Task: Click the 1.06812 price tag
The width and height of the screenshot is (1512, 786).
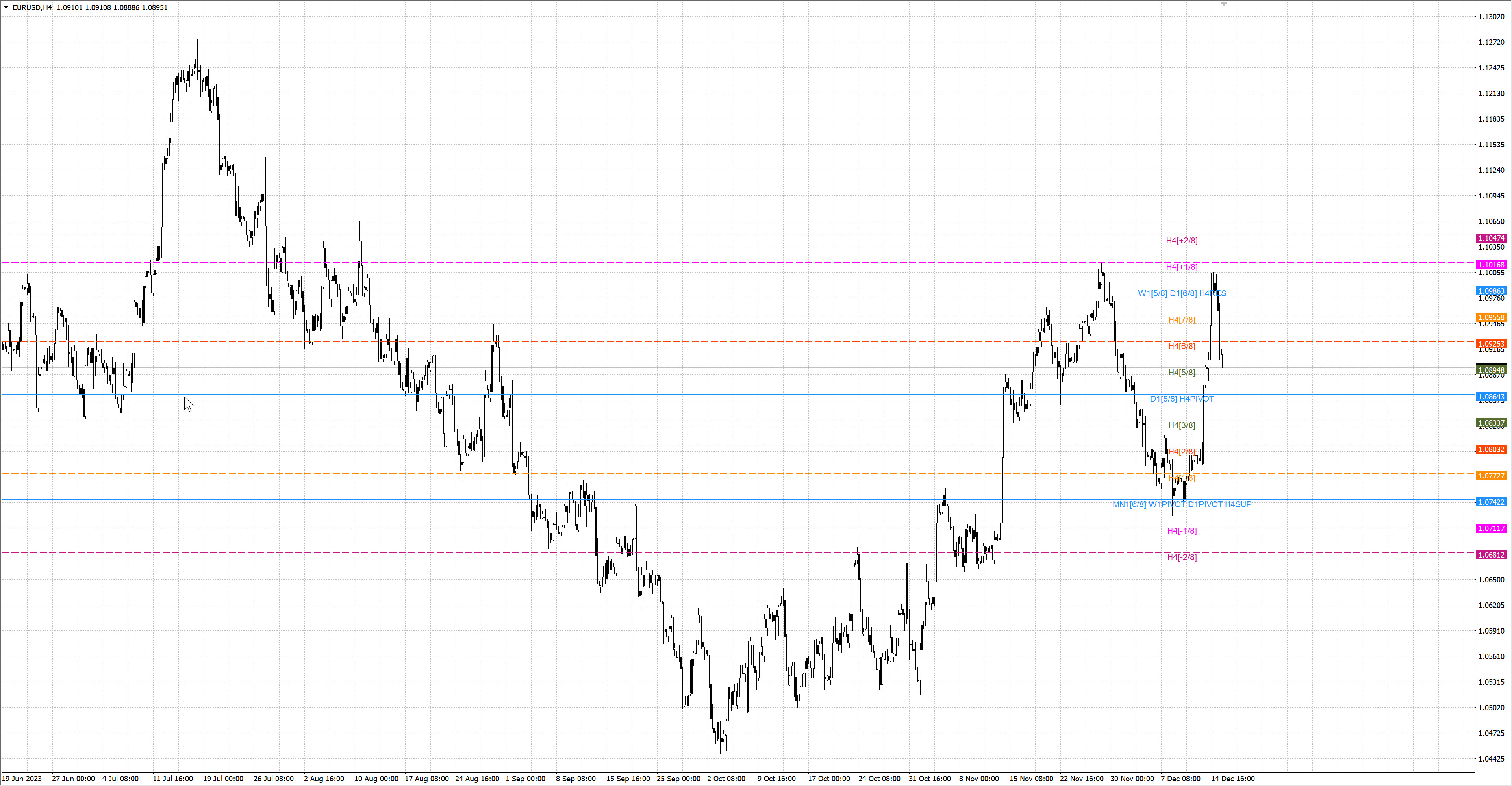Action: click(x=1491, y=555)
